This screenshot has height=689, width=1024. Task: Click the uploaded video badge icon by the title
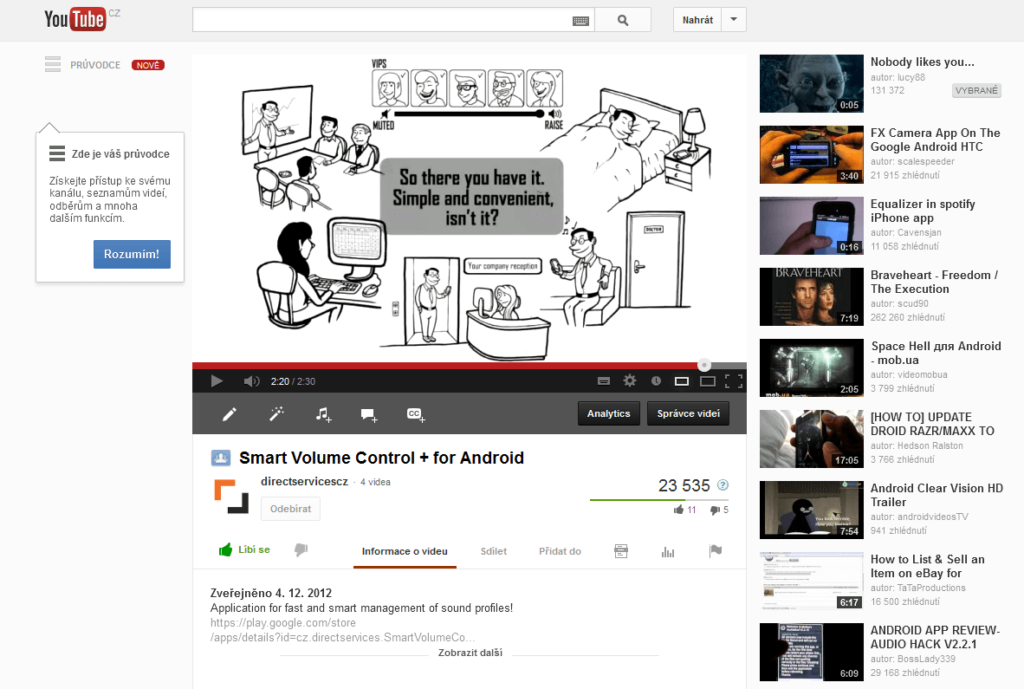tap(221, 458)
